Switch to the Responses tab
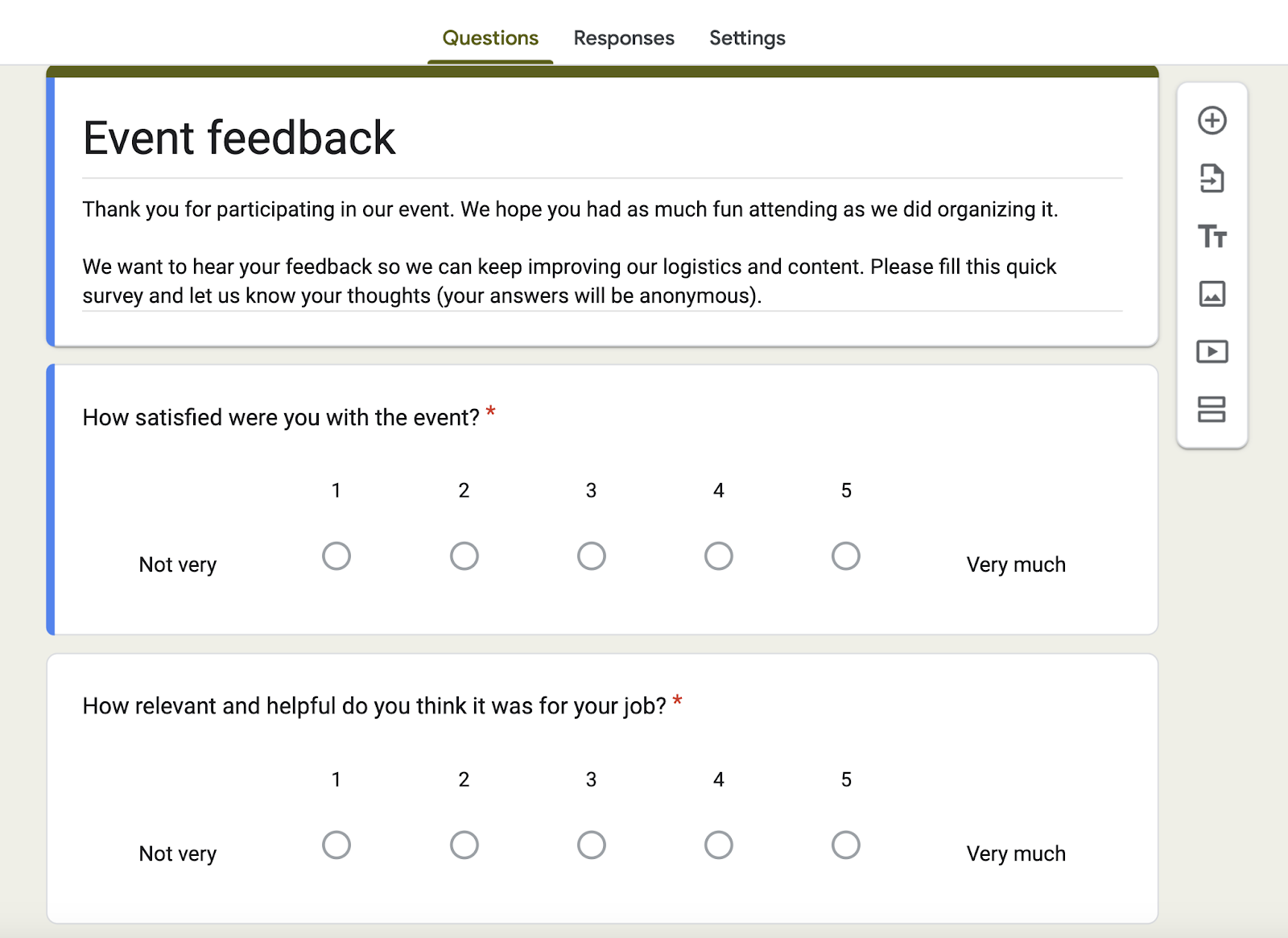Viewport: 1288px width, 938px height. 623,38
